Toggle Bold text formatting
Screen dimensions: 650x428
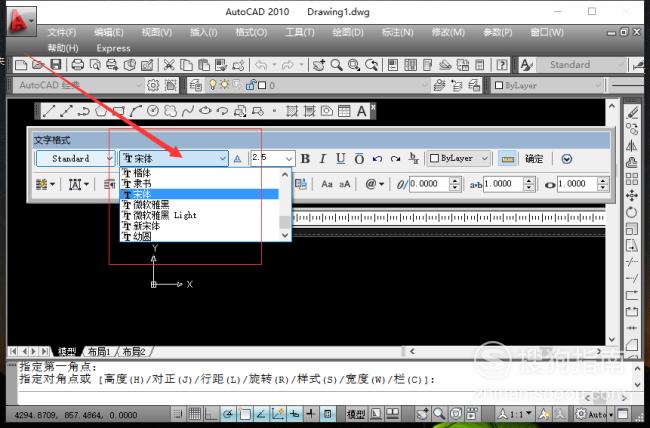[x=305, y=159]
